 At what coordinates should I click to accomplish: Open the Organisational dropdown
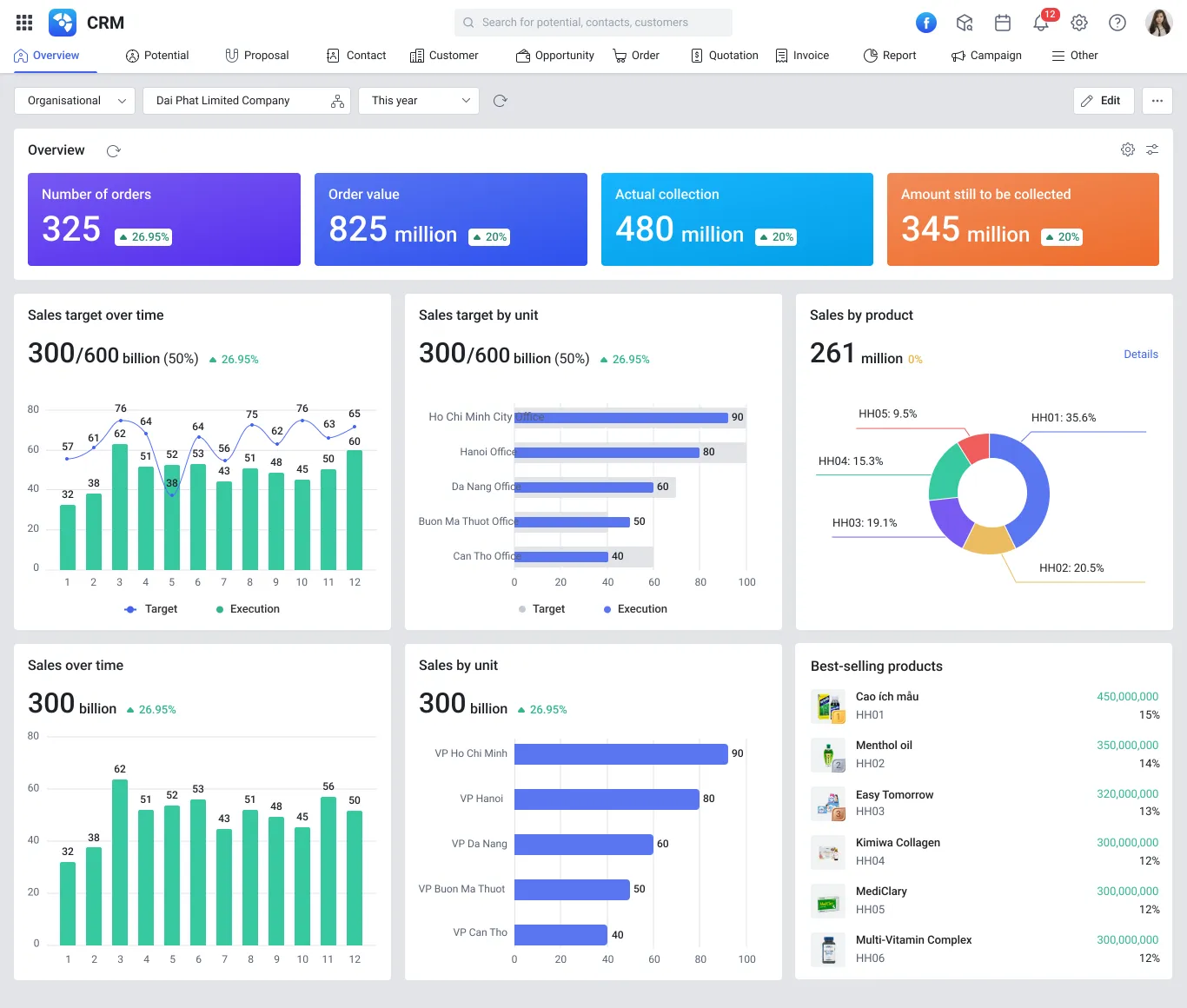[x=74, y=100]
